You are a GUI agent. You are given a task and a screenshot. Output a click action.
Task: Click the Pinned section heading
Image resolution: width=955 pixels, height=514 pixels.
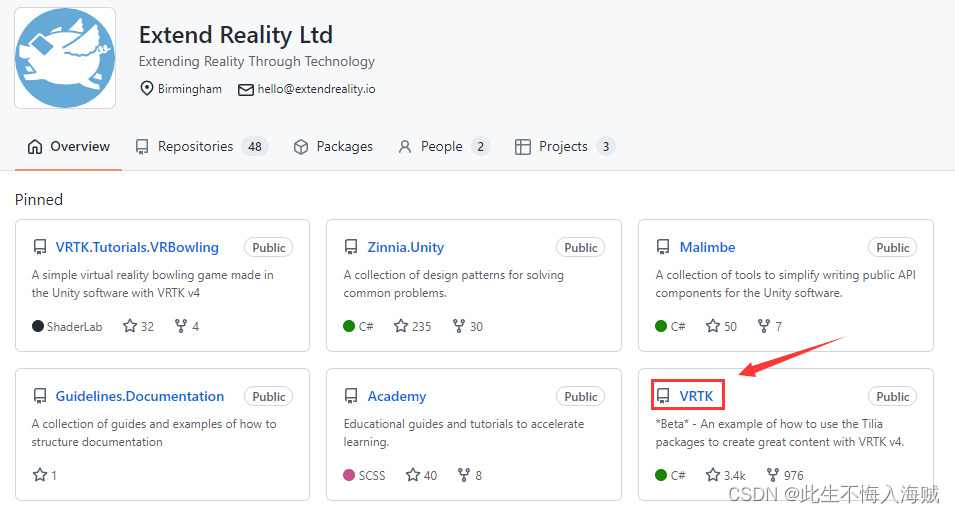[x=39, y=200]
